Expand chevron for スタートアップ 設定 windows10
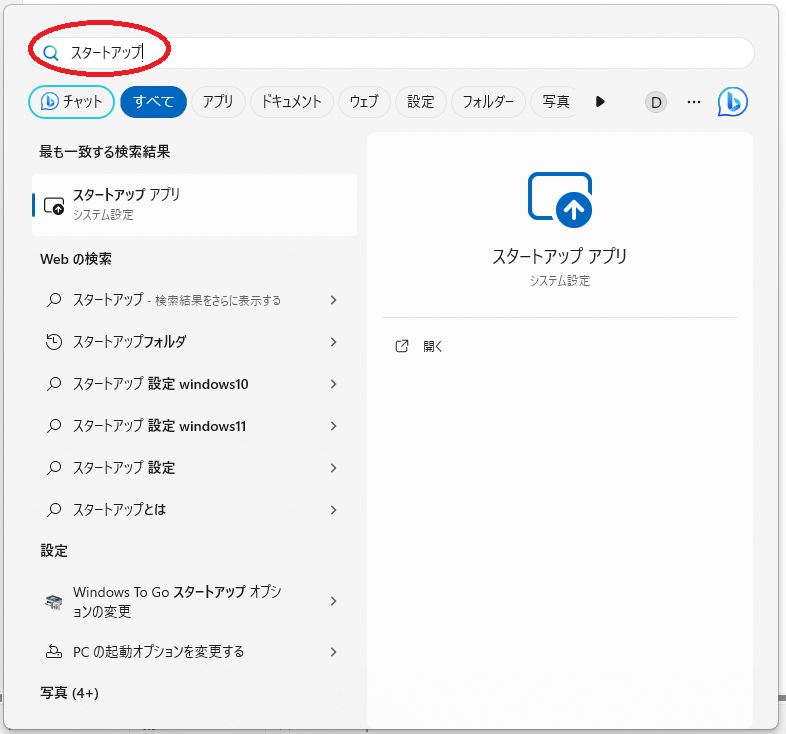Viewport: 786px width, 734px height. [x=333, y=384]
